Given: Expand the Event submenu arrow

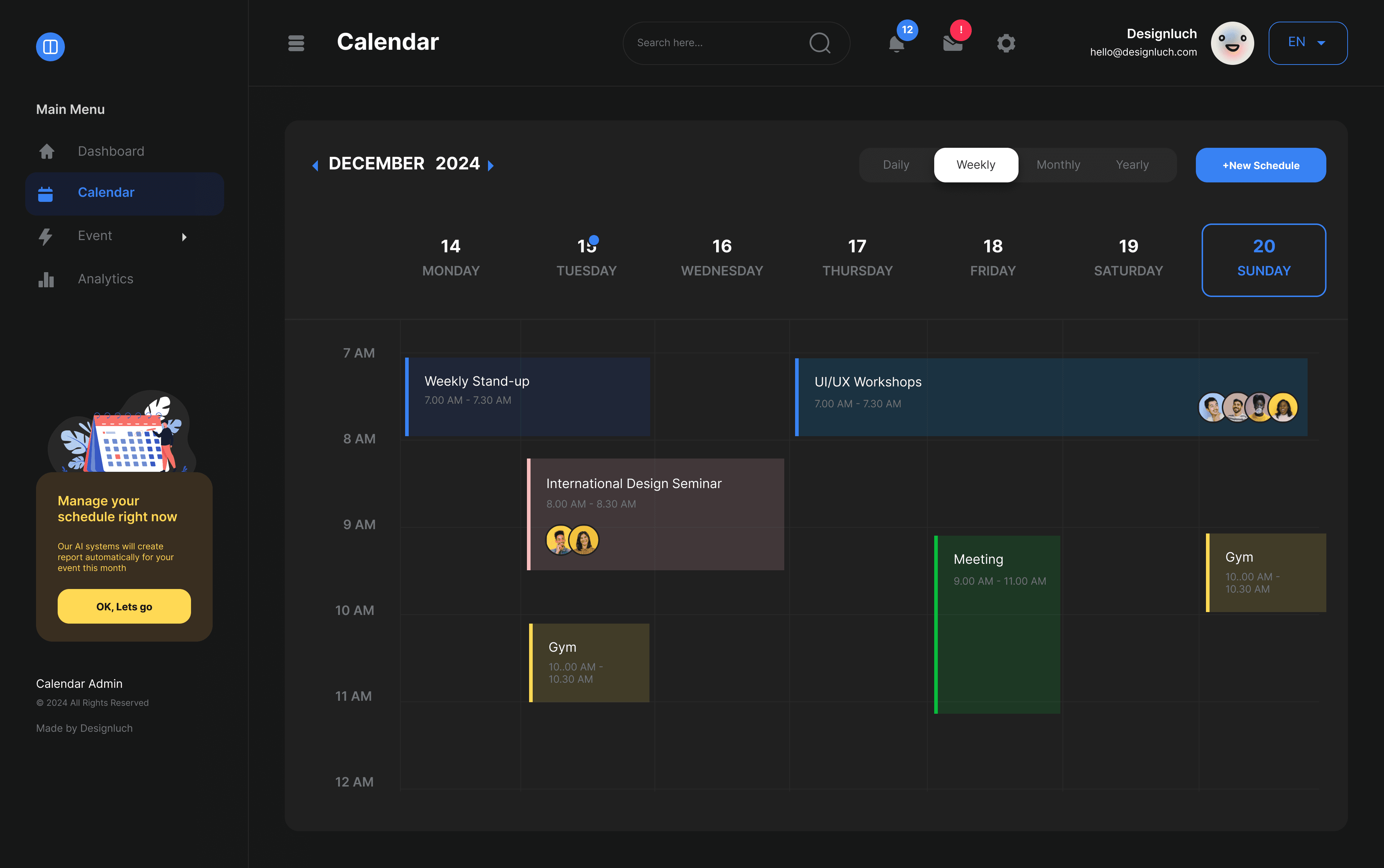Looking at the screenshot, I should pyautogui.click(x=184, y=237).
